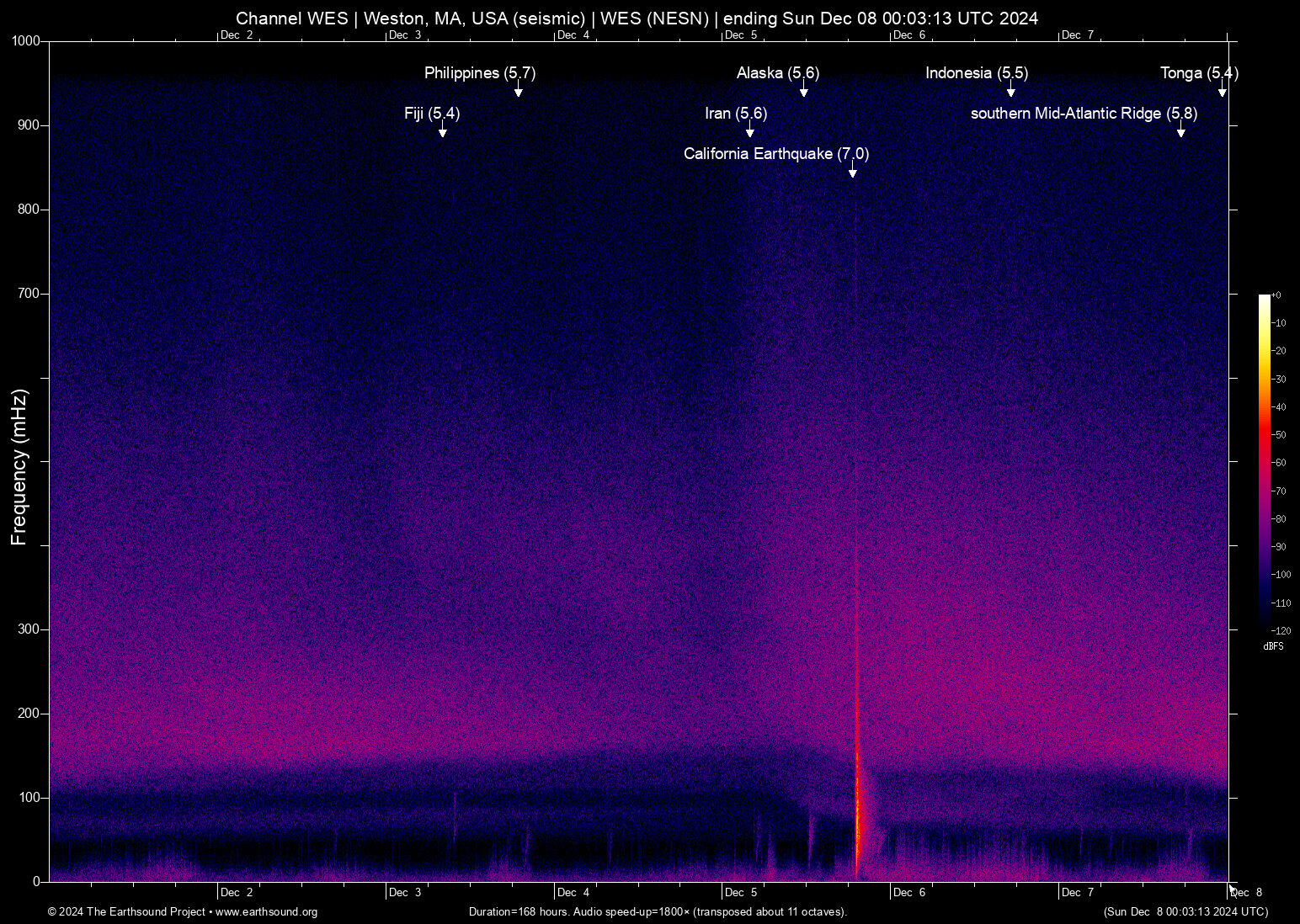Click the 0 frequency axis value
1300x924 pixels.
click(36, 882)
